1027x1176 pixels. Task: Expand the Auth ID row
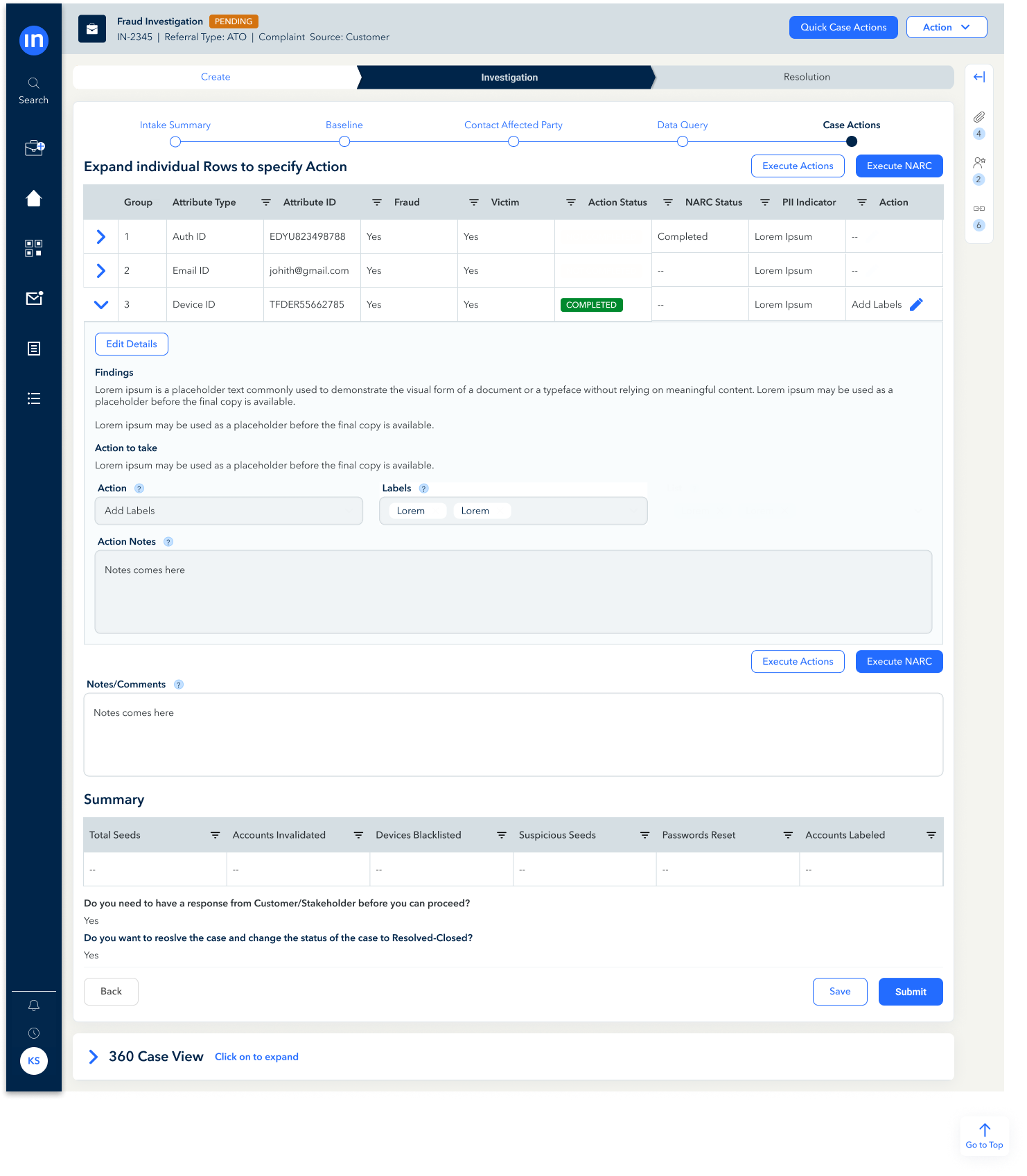[x=101, y=237]
